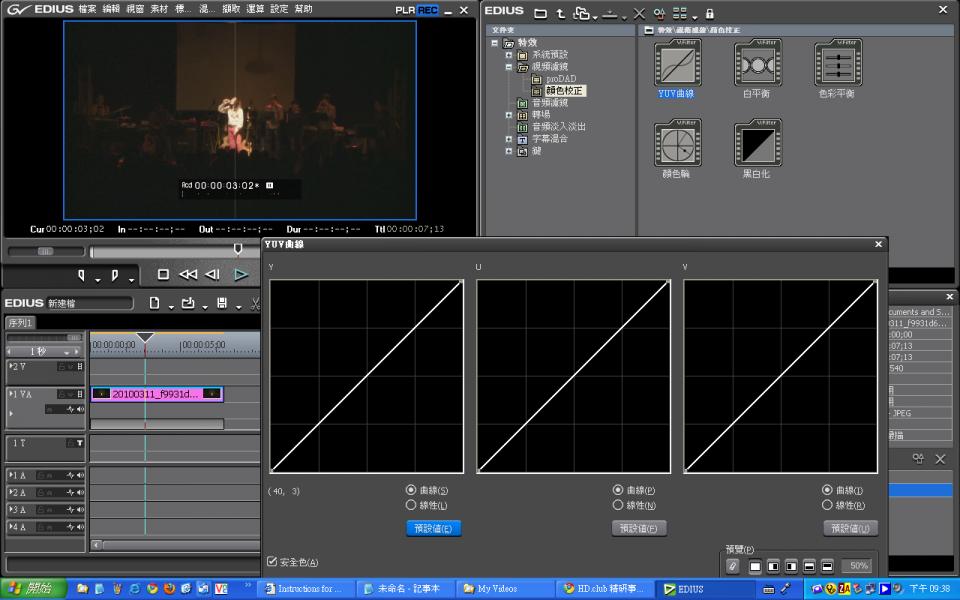Click the 預設值 button under V curve
Image resolution: width=960 pixels, height=600 pixels.
pyautogui.click(x=850, y=528)
